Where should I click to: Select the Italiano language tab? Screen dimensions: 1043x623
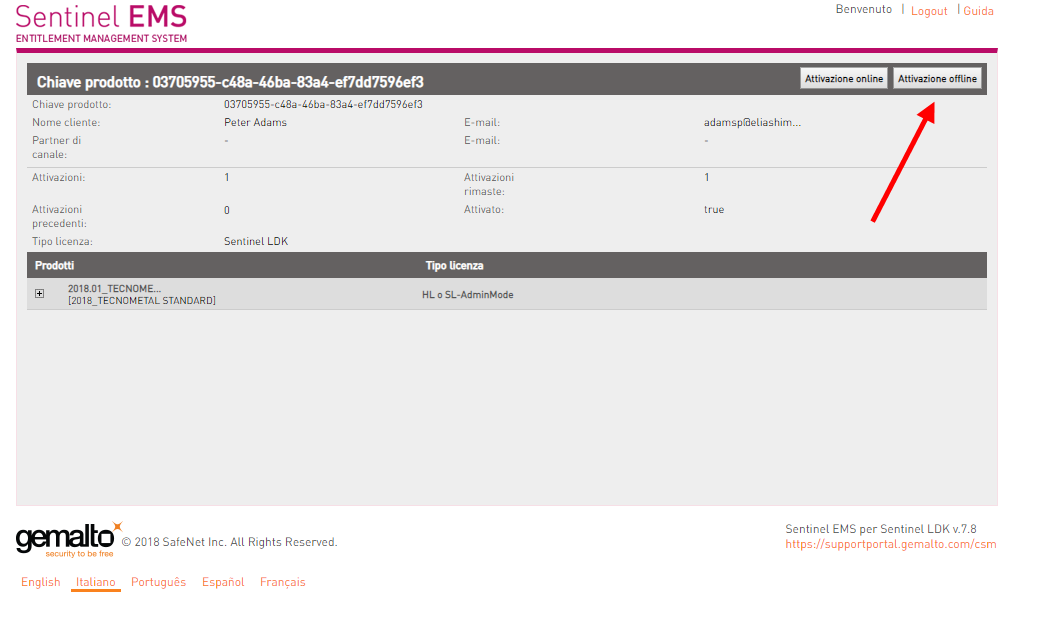95,582
